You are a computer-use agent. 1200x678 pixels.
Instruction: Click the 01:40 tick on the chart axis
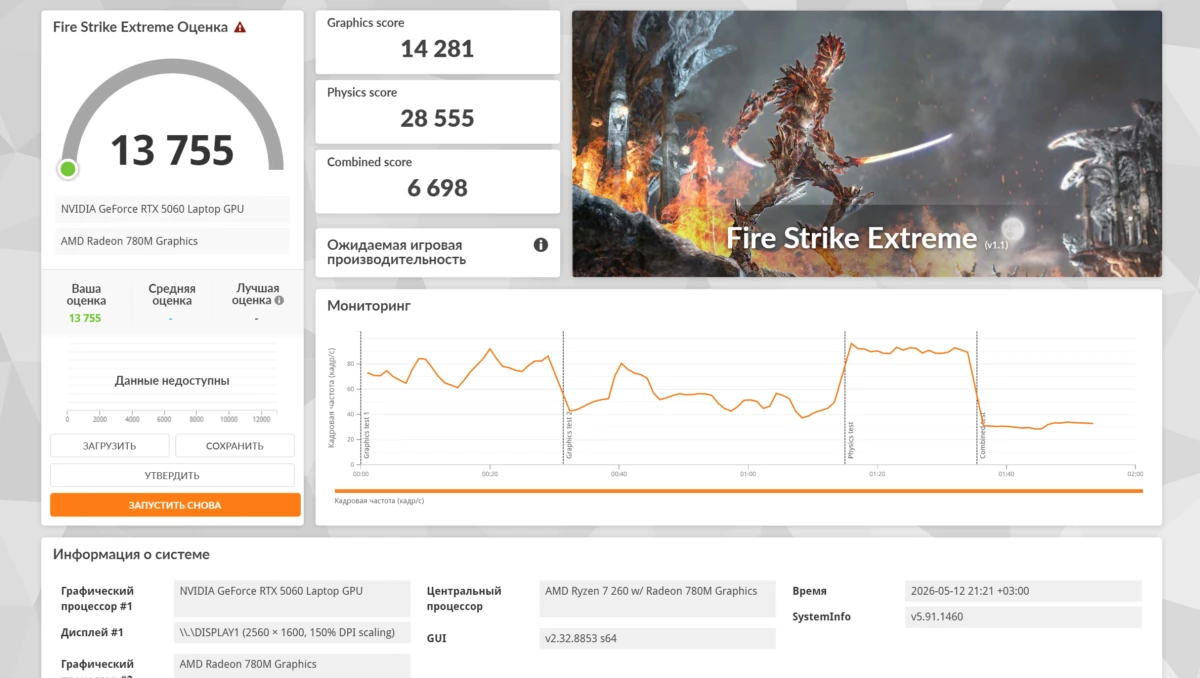click(1006, 474)
